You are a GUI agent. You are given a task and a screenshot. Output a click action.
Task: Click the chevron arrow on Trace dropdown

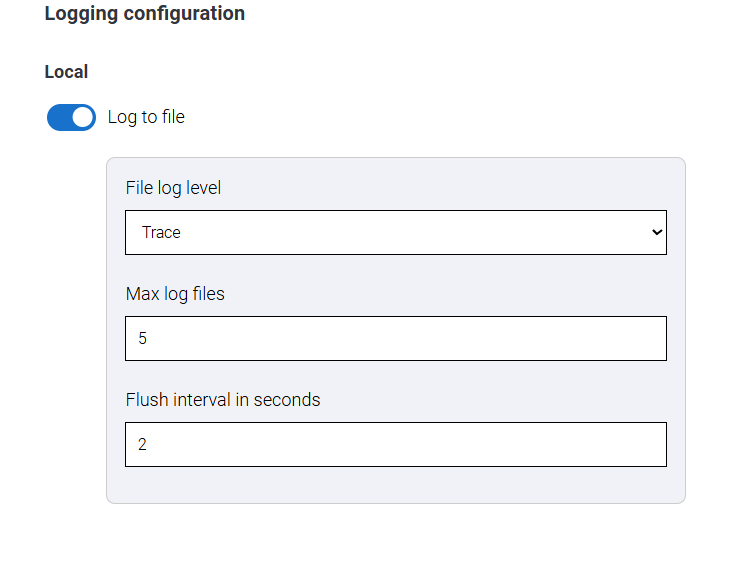[x=656, y=232]
